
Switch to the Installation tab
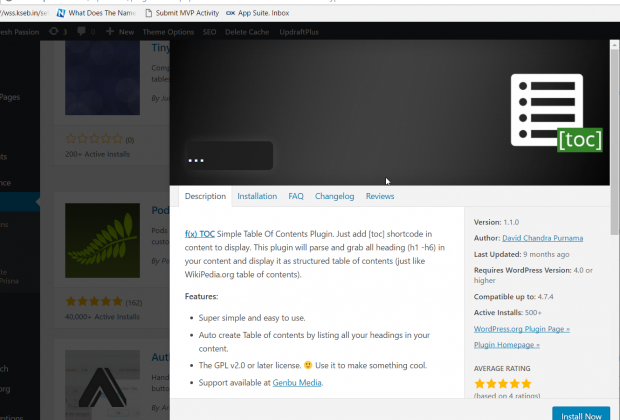[257, 196]
